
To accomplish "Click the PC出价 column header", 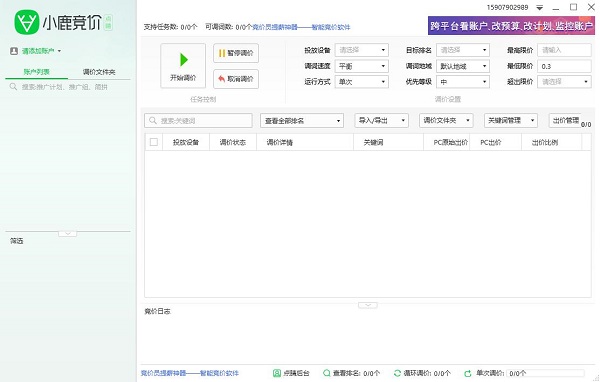I will point(496,142).
